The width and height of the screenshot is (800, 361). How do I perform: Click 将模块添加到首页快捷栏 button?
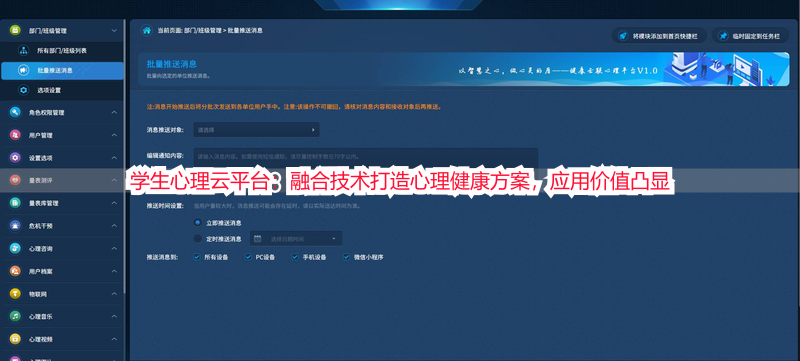(x=660, y=36)
